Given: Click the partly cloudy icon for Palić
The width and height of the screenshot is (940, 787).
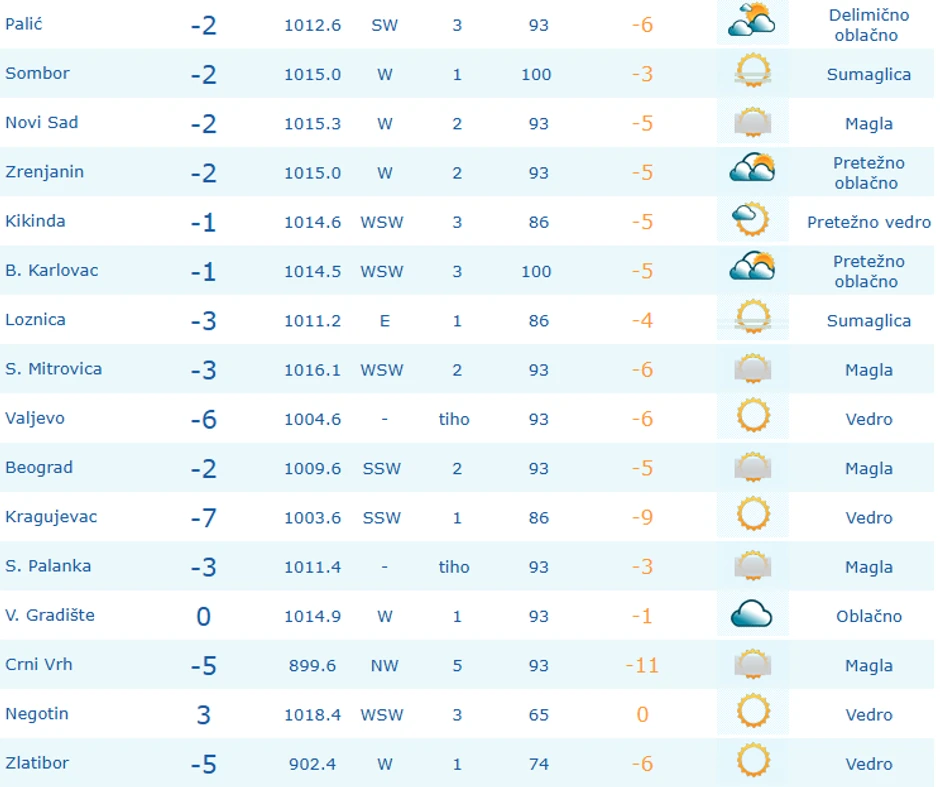Looking at the screenshot, I should [752, 20].
